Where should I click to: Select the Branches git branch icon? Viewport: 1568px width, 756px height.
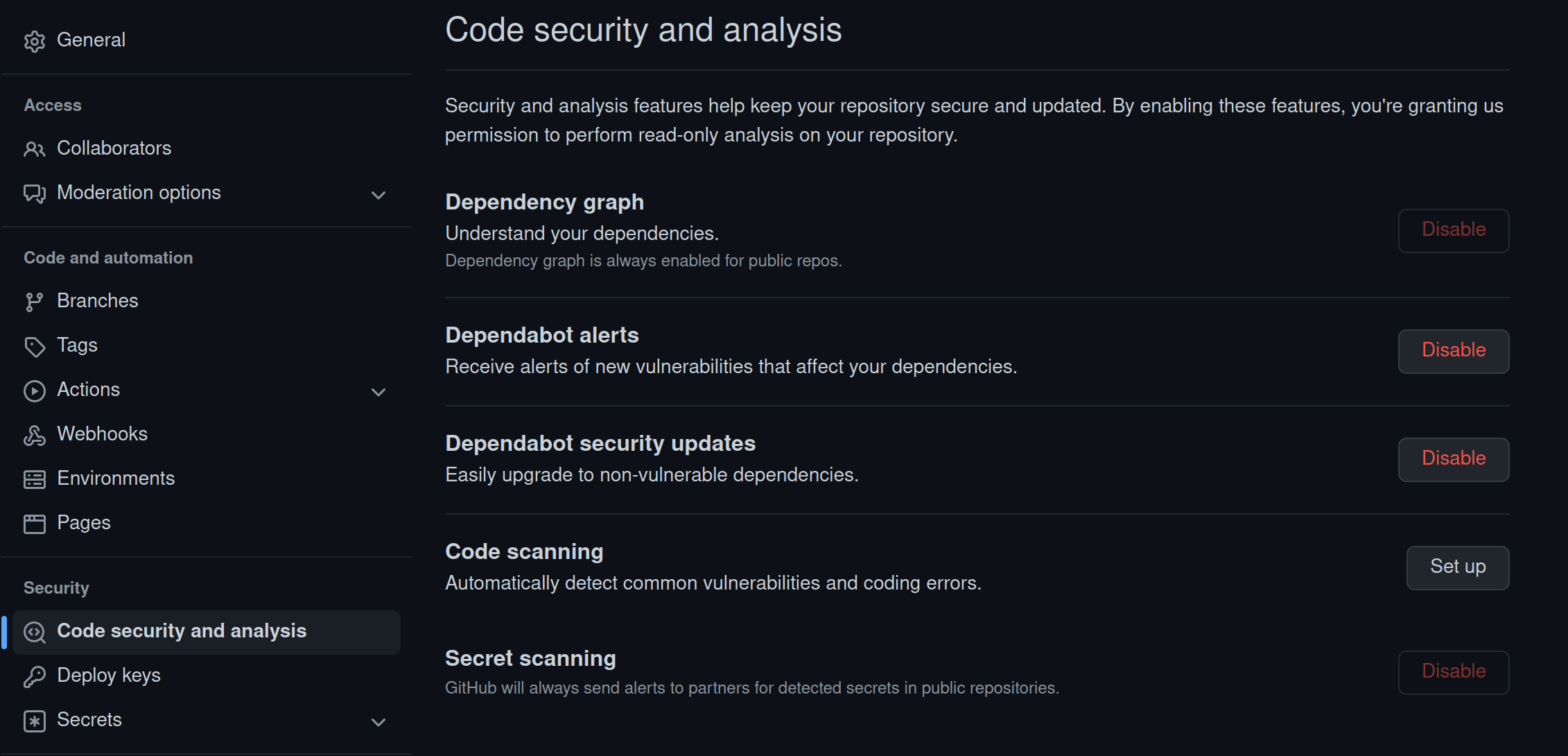(34, 300)
